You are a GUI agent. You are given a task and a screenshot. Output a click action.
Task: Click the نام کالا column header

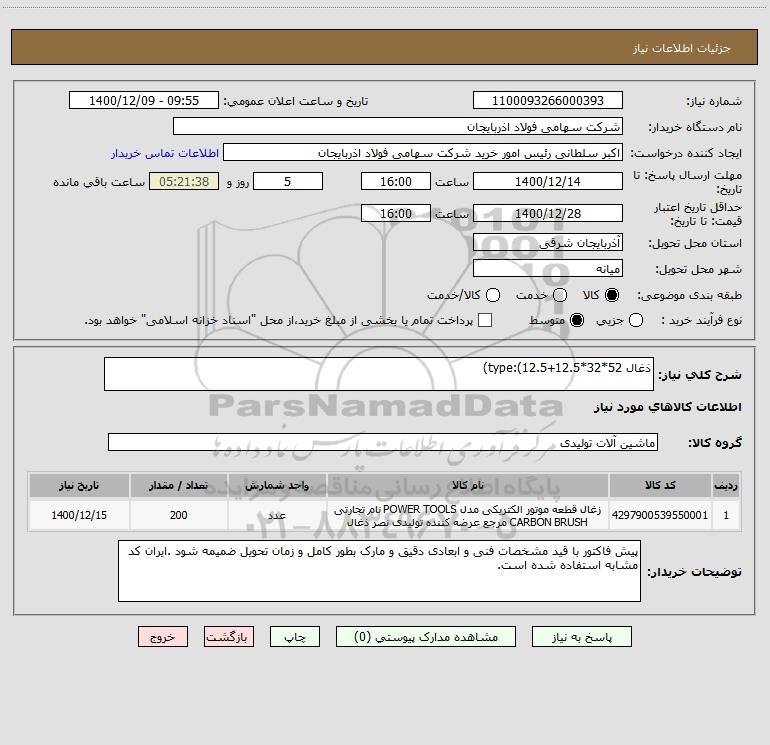[468, 485]
